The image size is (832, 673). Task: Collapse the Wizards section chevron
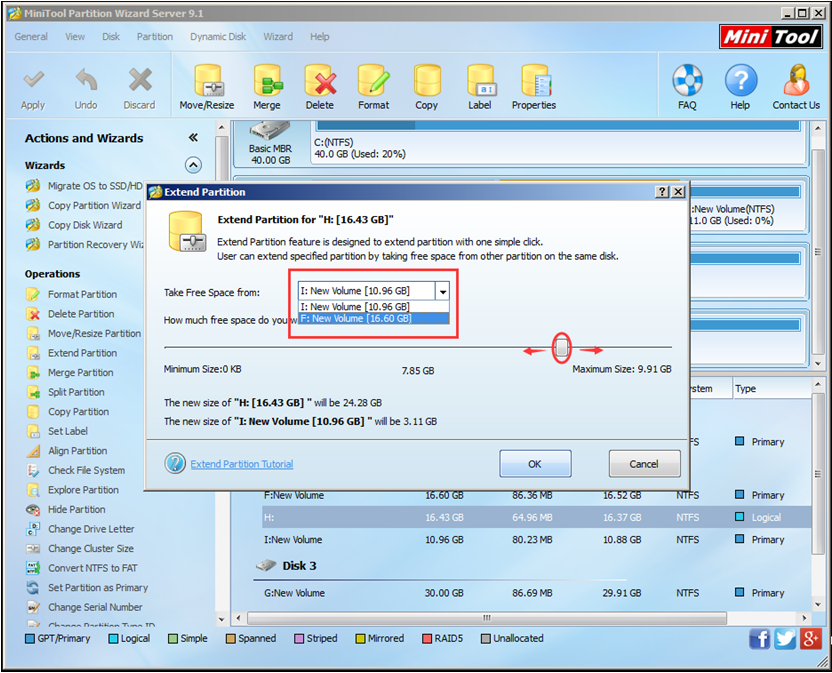click(193, 165)
